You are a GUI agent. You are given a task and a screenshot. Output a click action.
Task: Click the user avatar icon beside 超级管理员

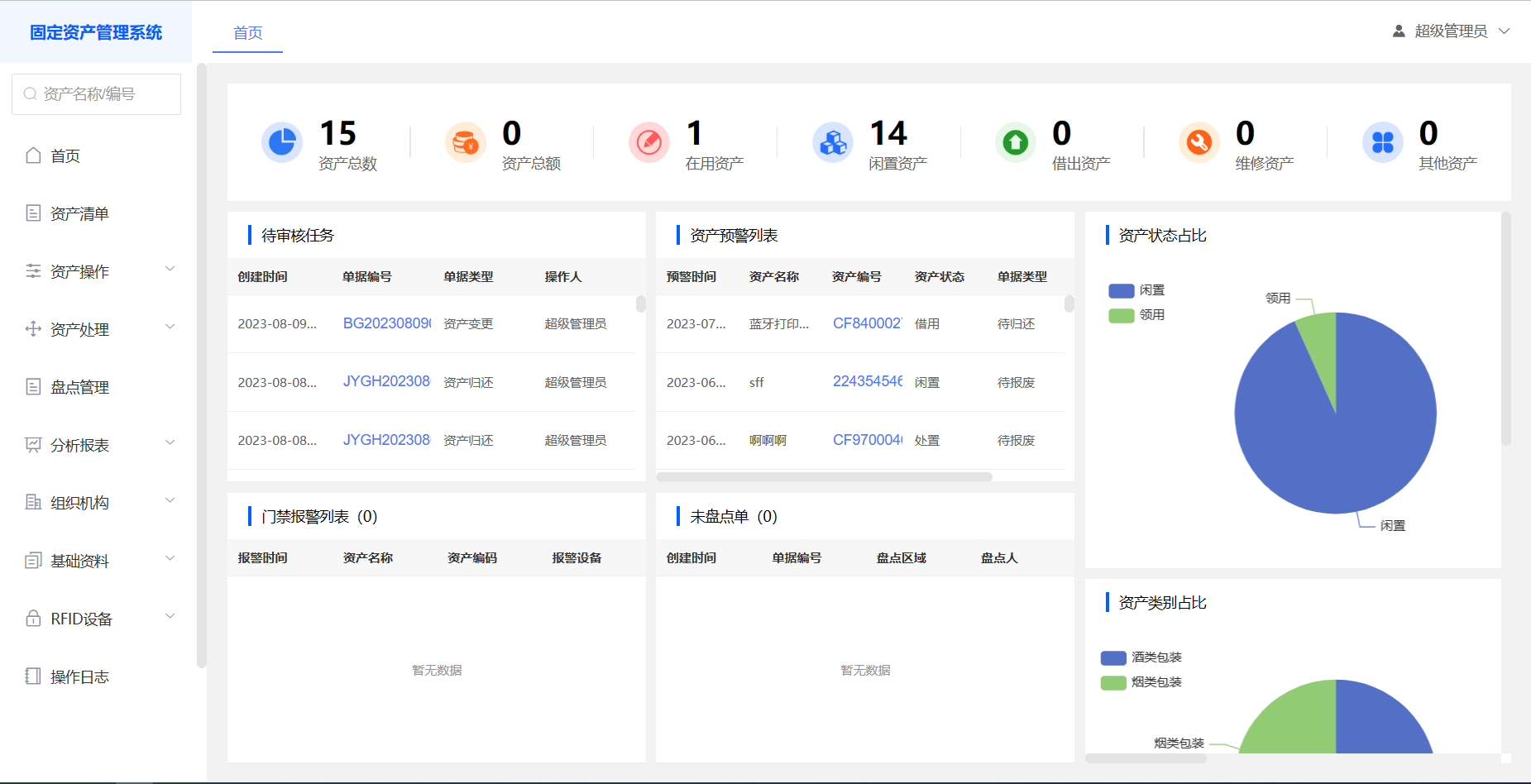click(1399, 31)
